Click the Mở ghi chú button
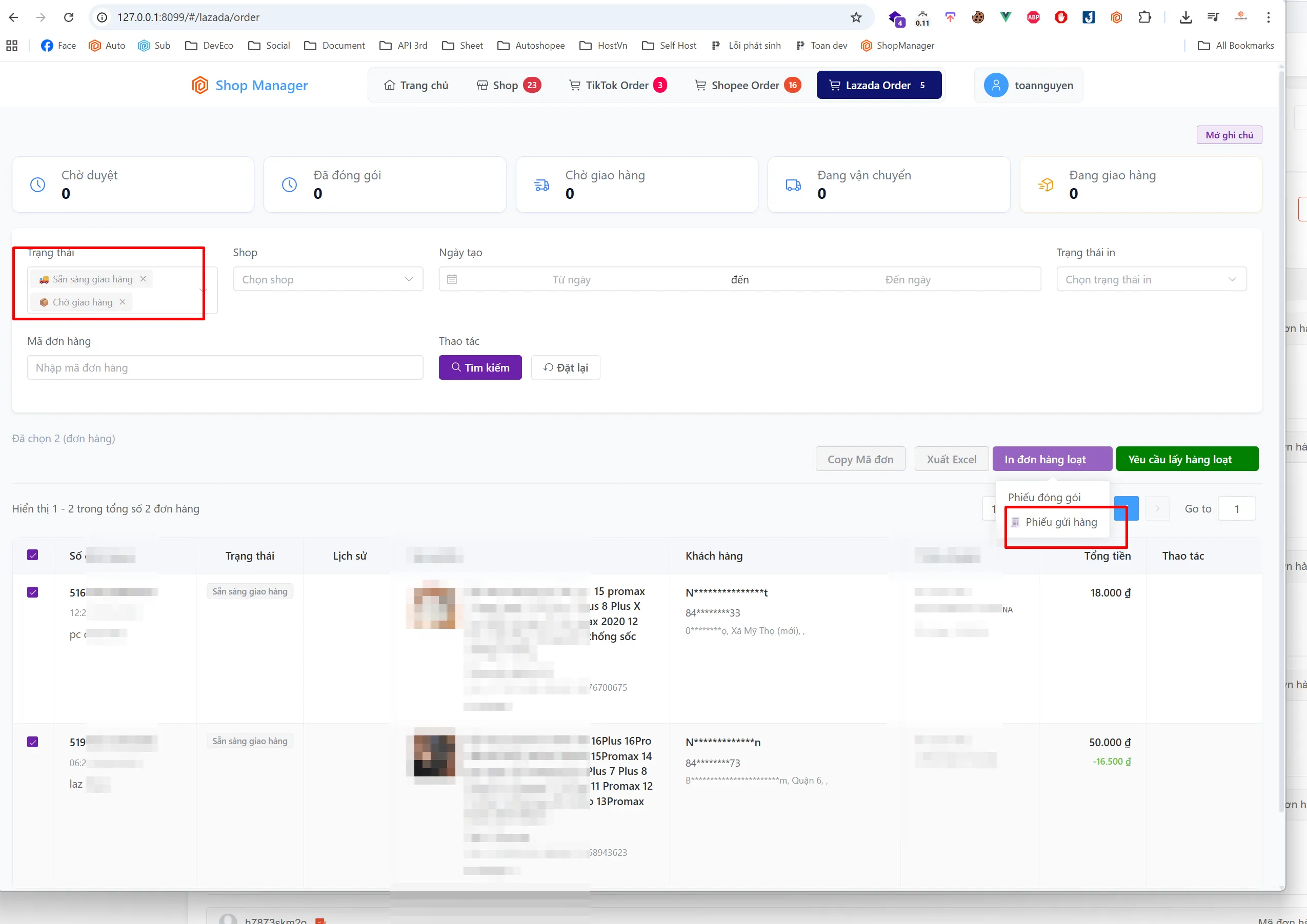 pos(1229,135)
